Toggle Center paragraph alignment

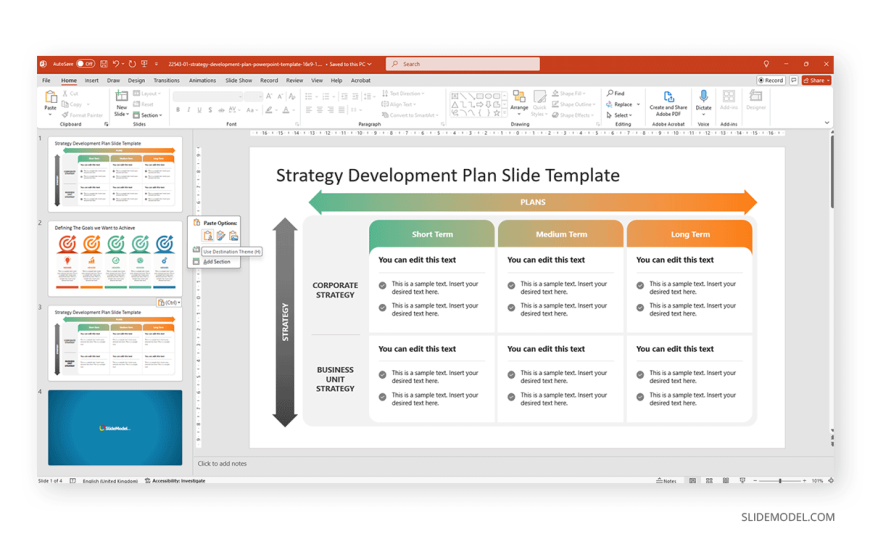pos(320,110)
